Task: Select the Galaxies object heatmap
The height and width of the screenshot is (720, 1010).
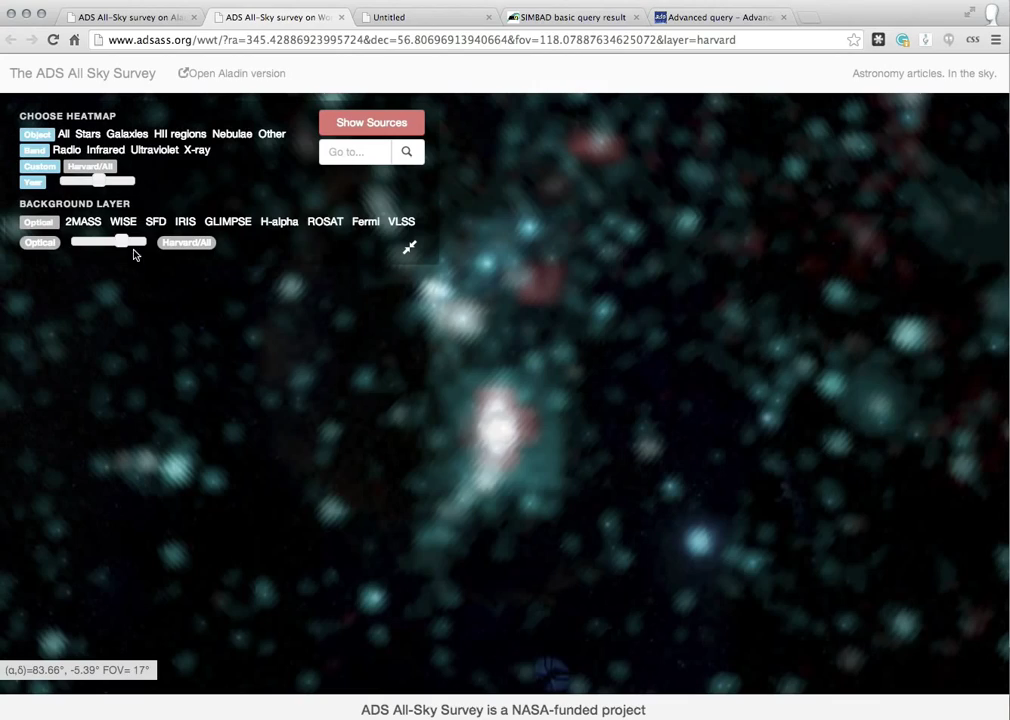Action: [x=127, y=134]
